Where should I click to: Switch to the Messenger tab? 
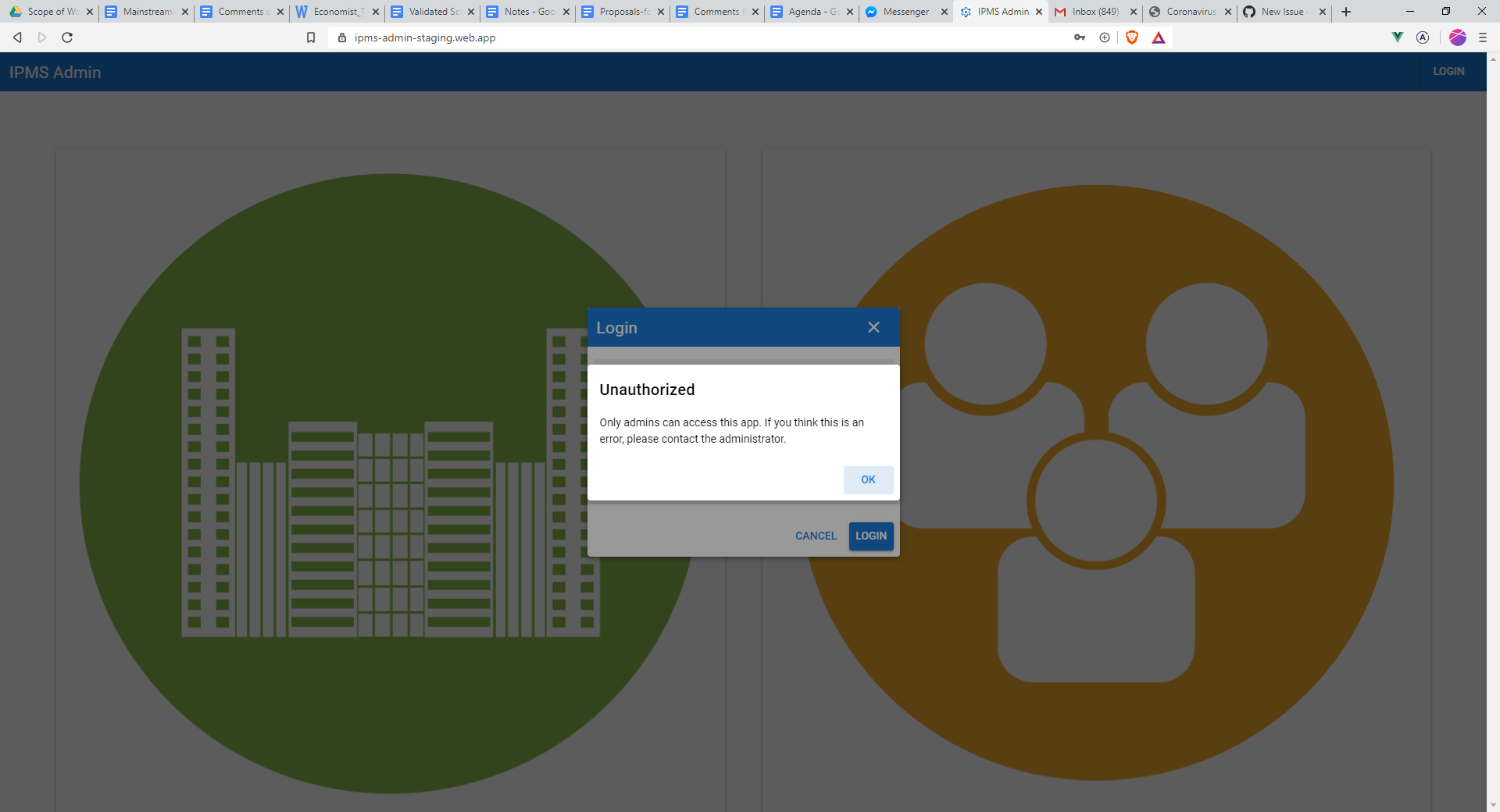[x=906, y=12]
